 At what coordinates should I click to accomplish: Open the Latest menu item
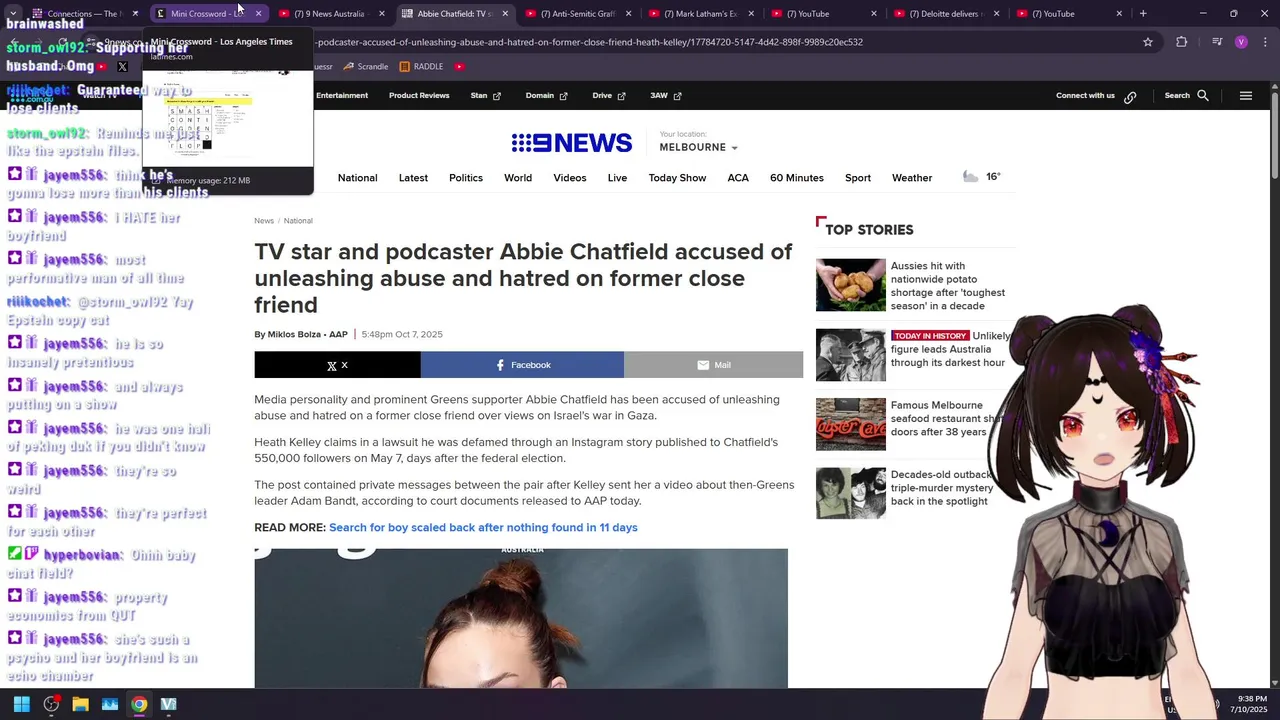[413, 178]
